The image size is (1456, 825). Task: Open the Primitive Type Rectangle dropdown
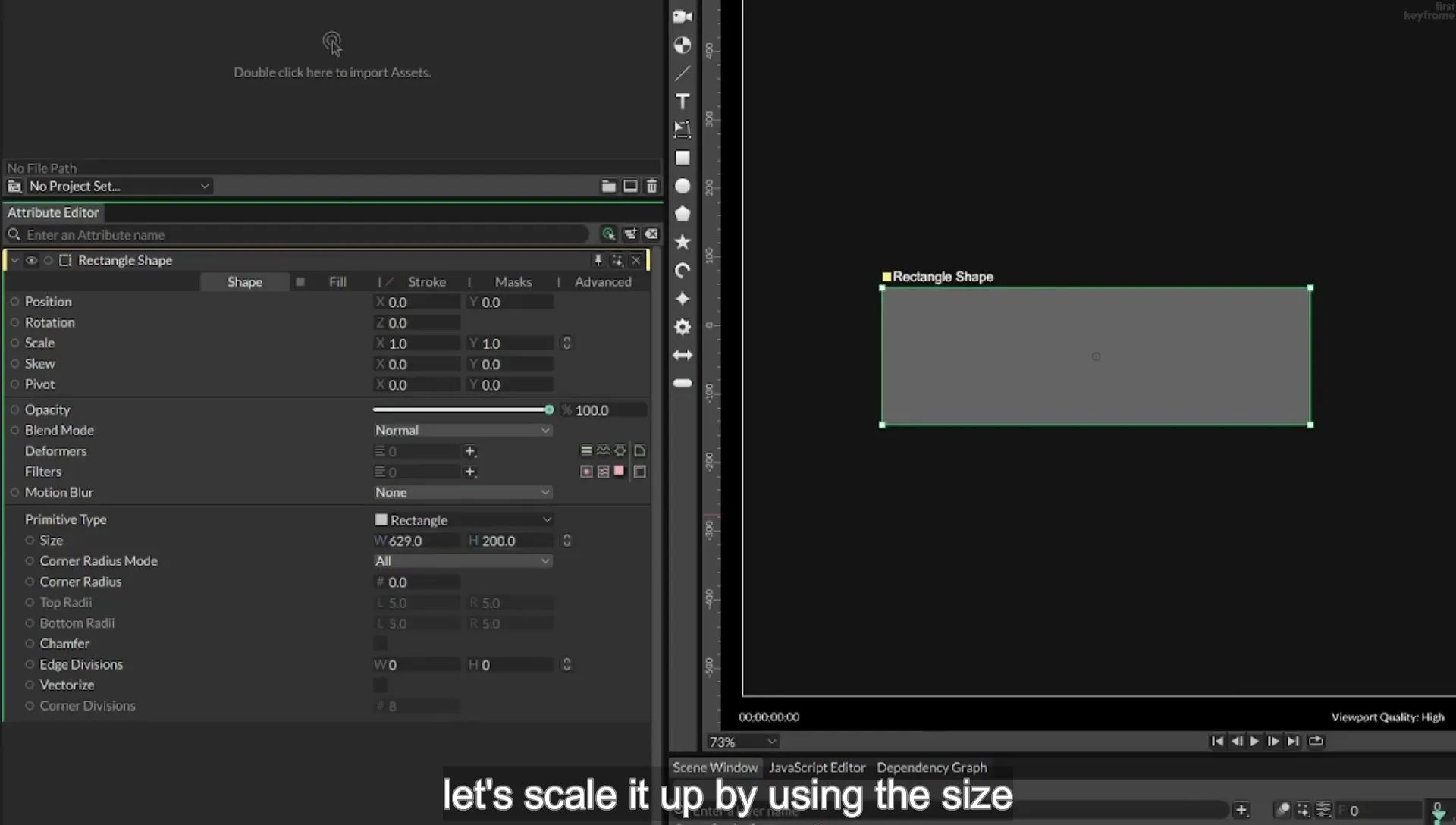tap(463, 519)
